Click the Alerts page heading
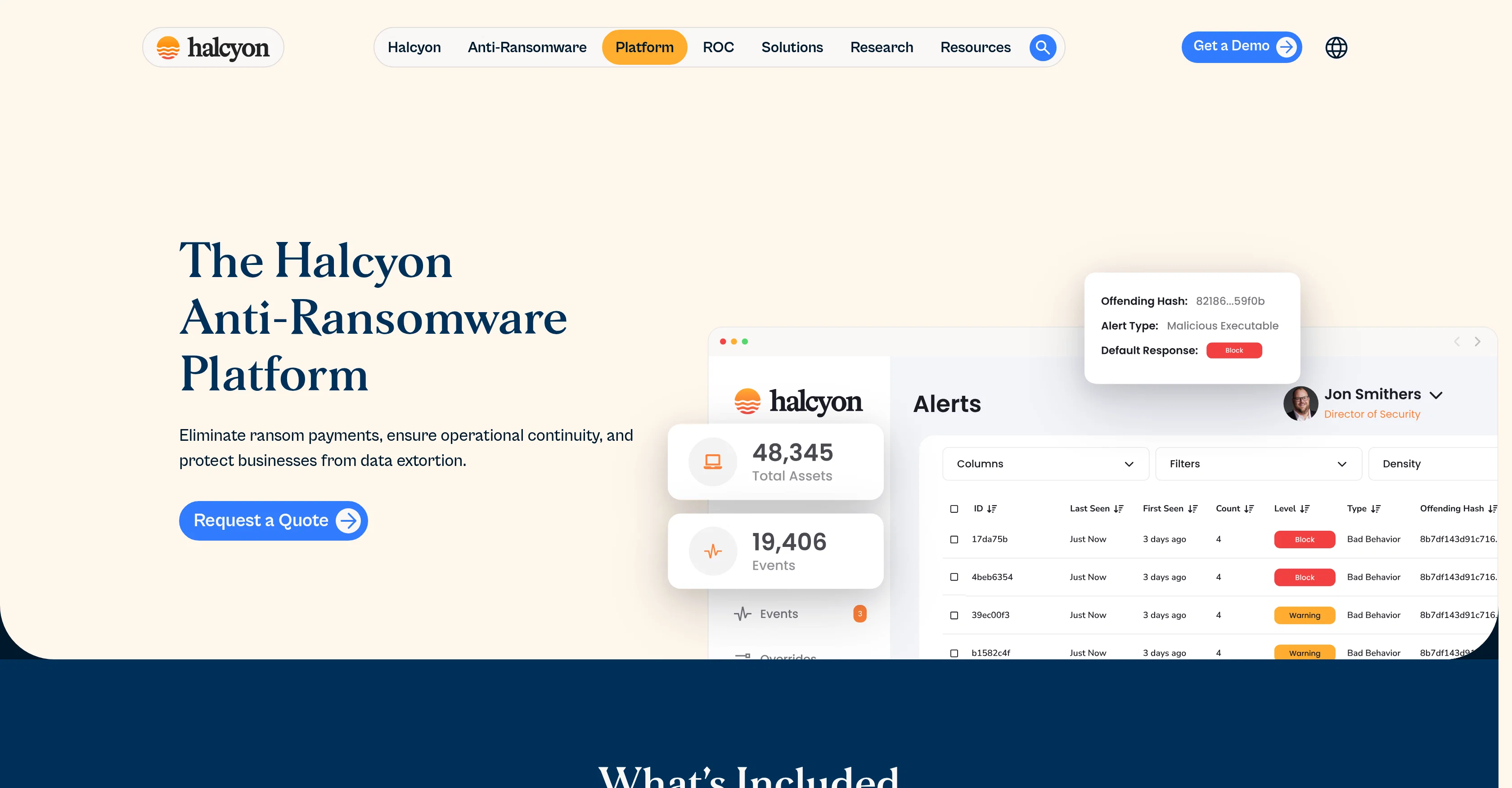The height and width of the screenshot is (788, 1512). (x=947, y=404)
